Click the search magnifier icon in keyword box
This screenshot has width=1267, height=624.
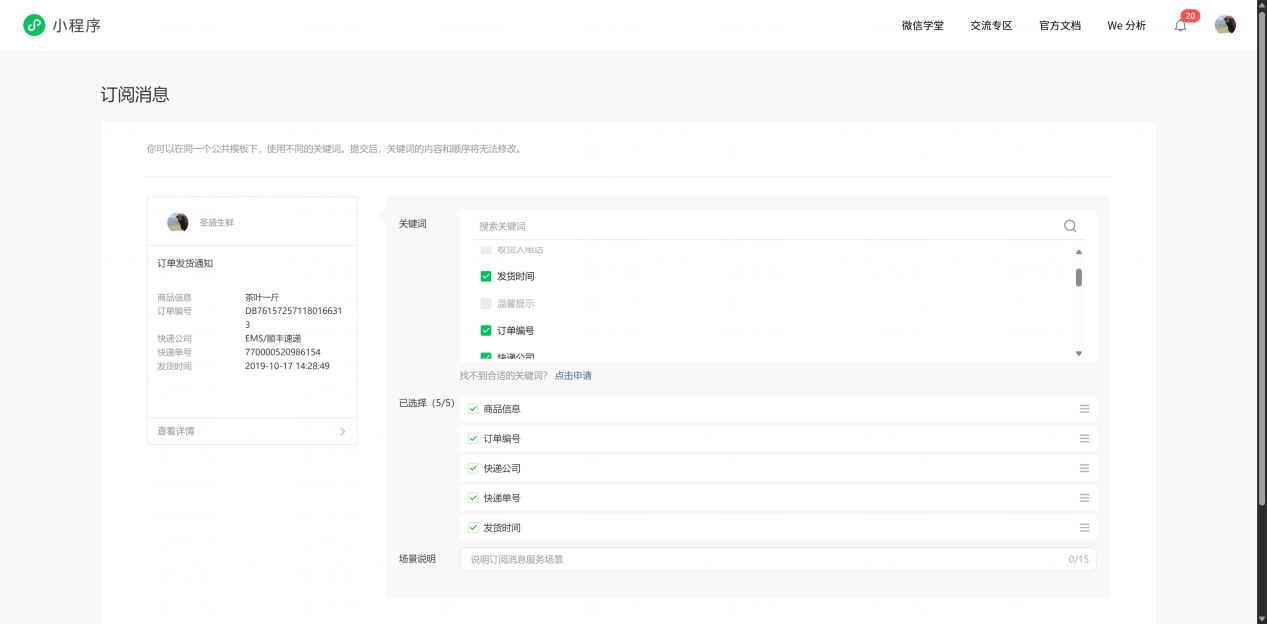pyautogui.click(x=1070, y=226)
